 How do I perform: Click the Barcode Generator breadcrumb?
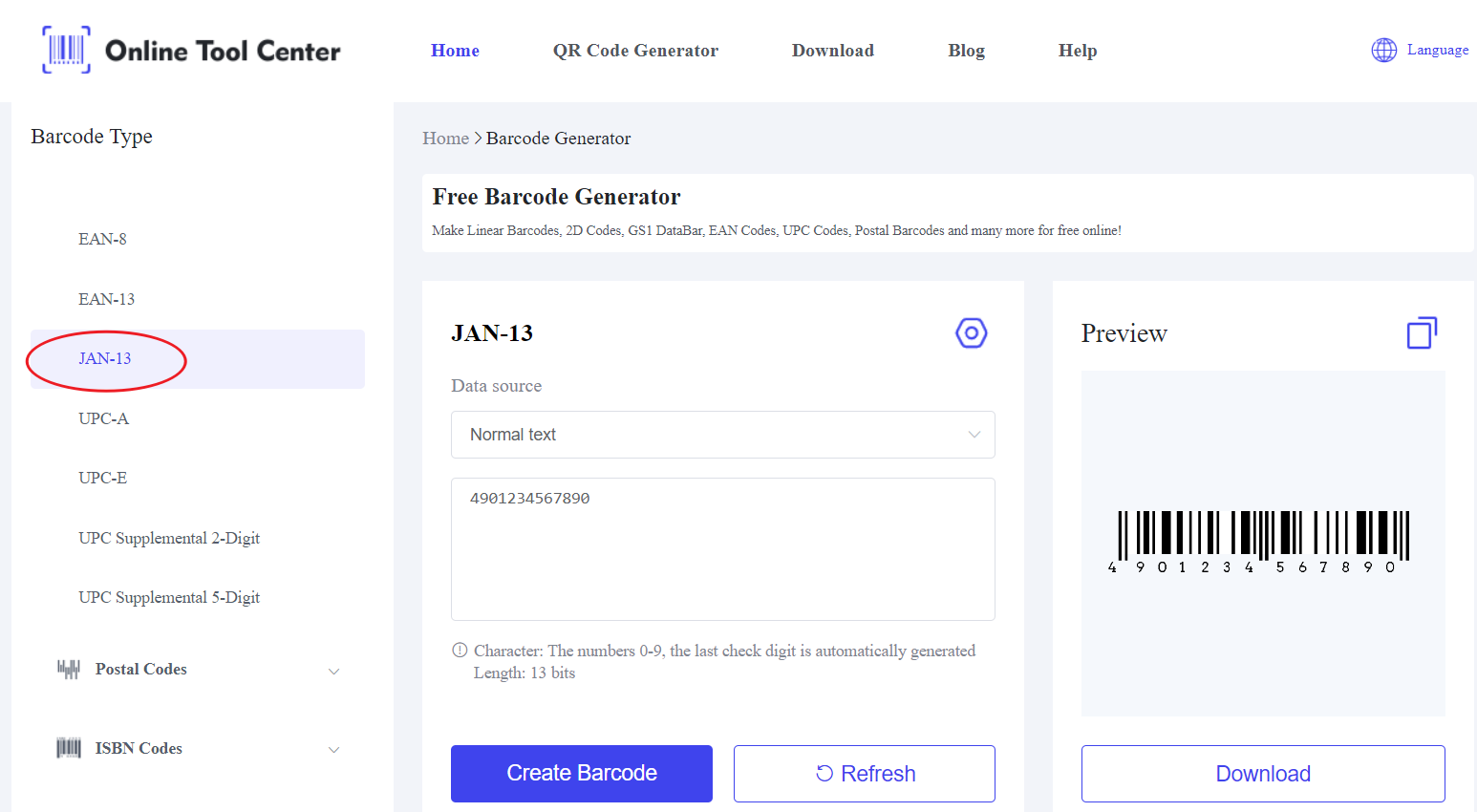(558, 139)
